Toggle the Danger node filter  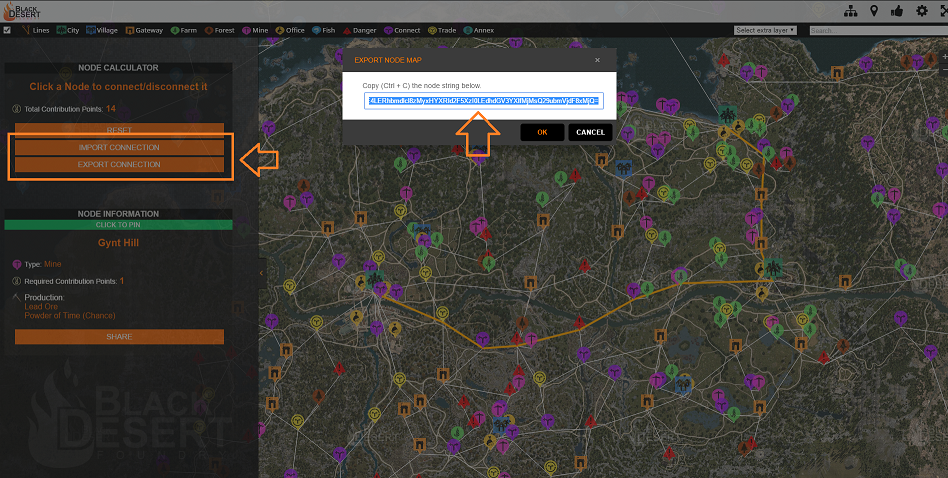point(360,30)
